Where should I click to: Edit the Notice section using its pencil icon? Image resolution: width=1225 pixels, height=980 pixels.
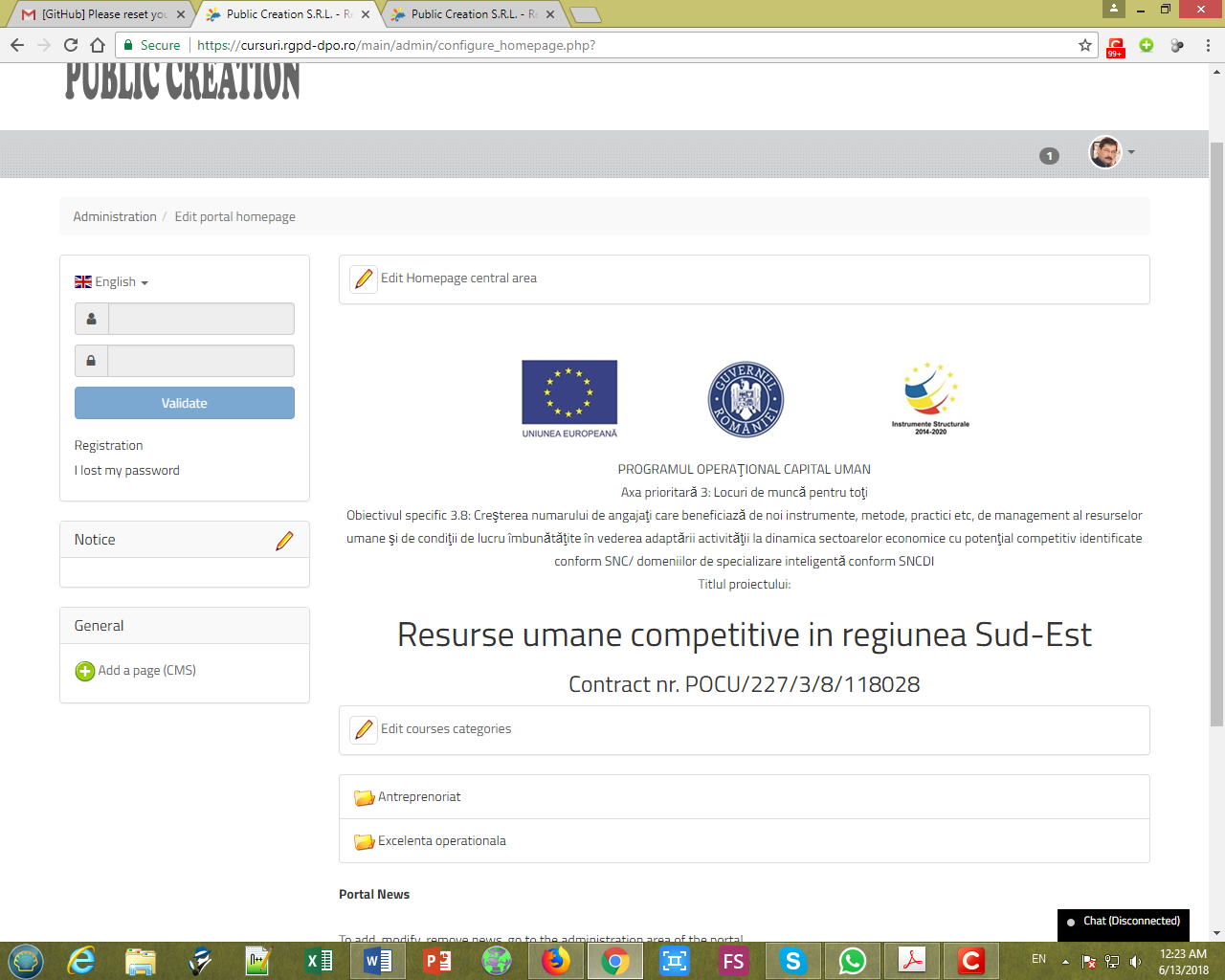pyautogui.click(x=284, y=540)
